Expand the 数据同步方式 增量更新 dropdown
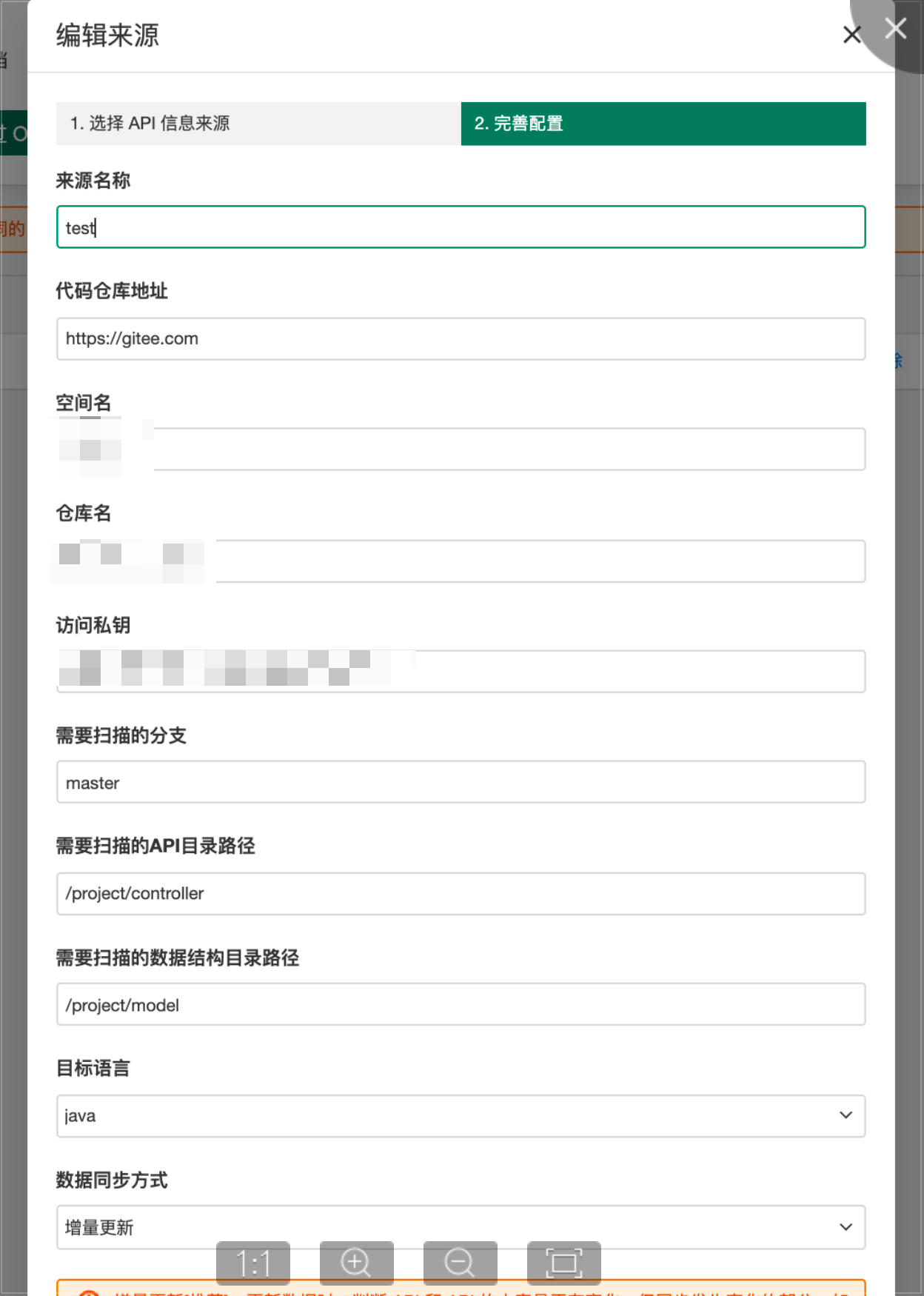The width and height of the screenshot is (924, 1296). [x=461, y=1227]
